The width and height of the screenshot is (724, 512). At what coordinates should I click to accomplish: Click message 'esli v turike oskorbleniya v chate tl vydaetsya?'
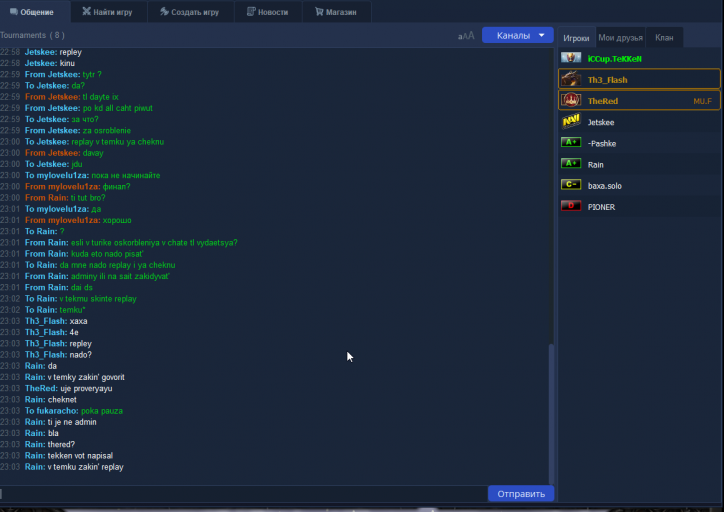pyautogui.click(x=154, y=243)
